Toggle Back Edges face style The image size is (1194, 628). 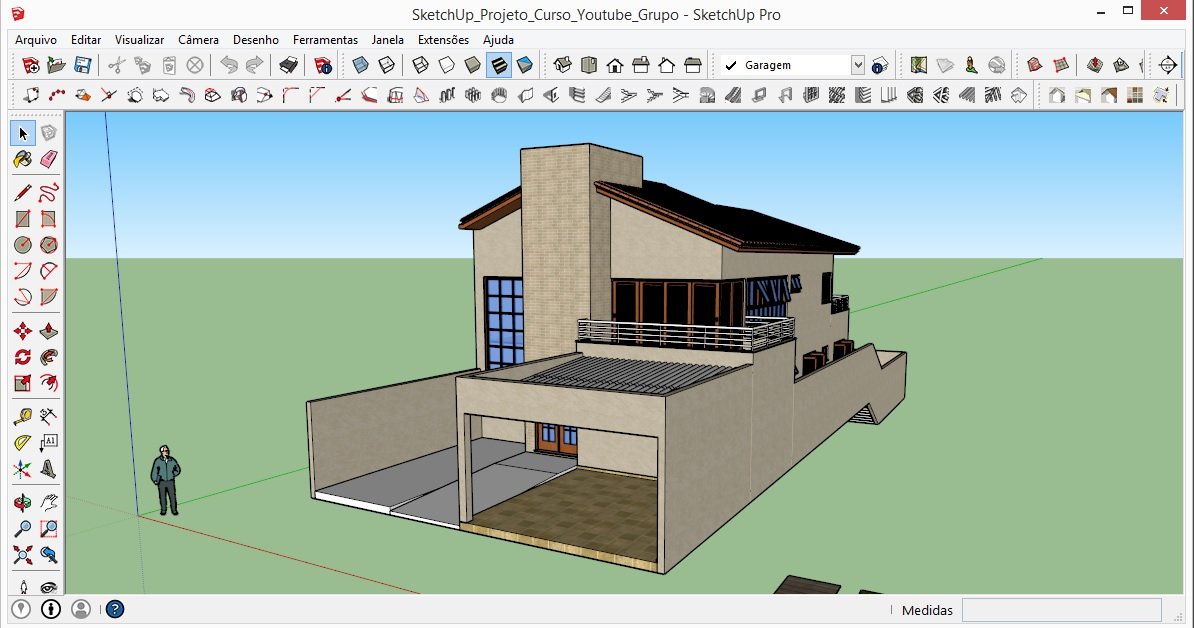[387, 65]
